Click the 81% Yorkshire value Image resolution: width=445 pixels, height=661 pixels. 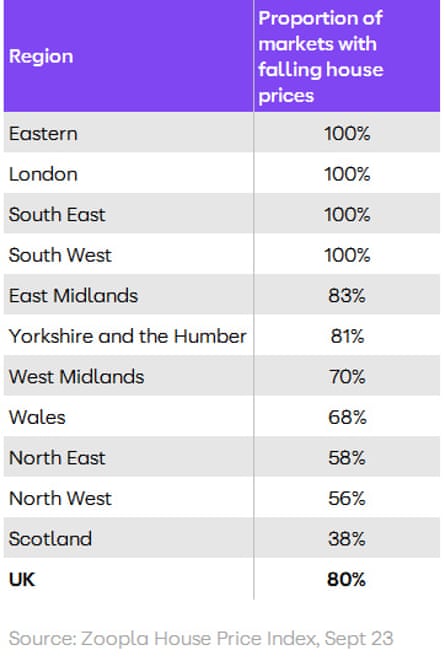coord(347,336)
